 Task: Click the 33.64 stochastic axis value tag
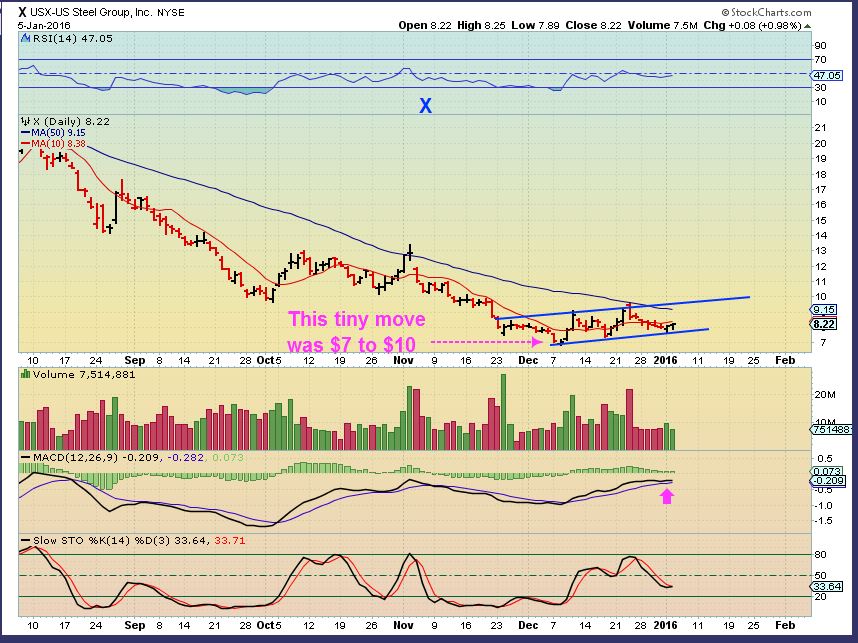(826, 587)
